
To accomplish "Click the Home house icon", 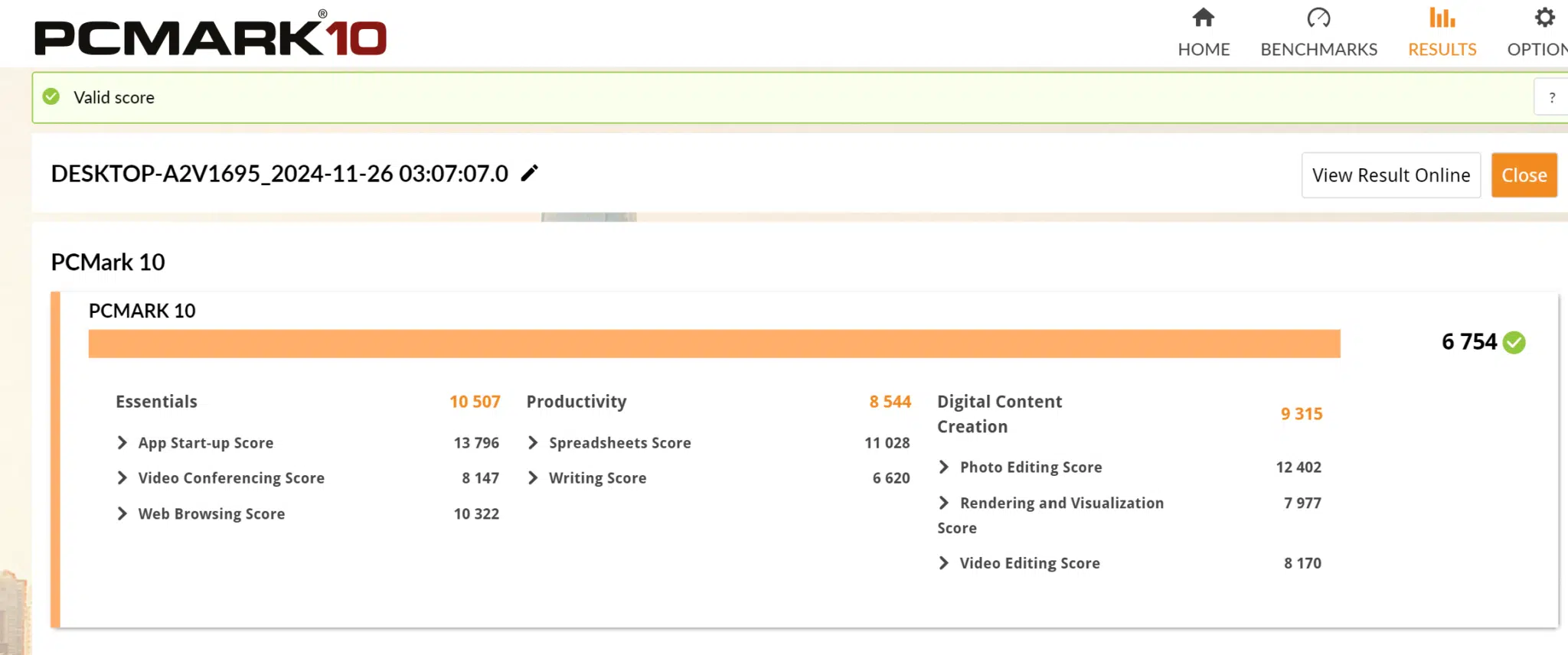I will coord(1204,18).
